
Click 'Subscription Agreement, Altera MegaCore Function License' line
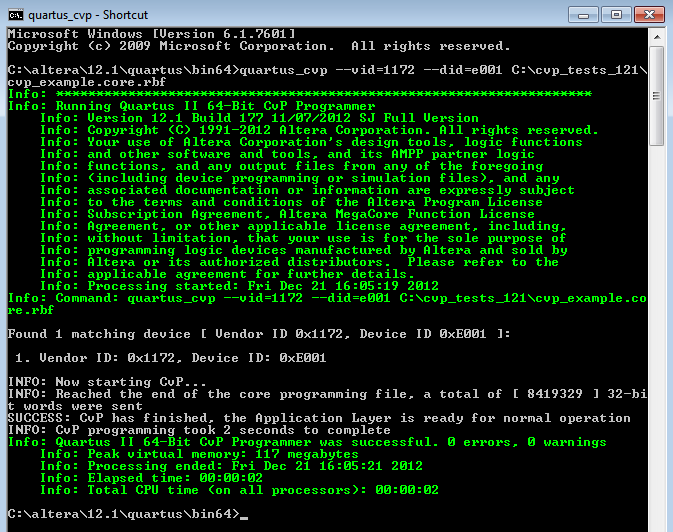pyautogui.click(x=287, y=214)
